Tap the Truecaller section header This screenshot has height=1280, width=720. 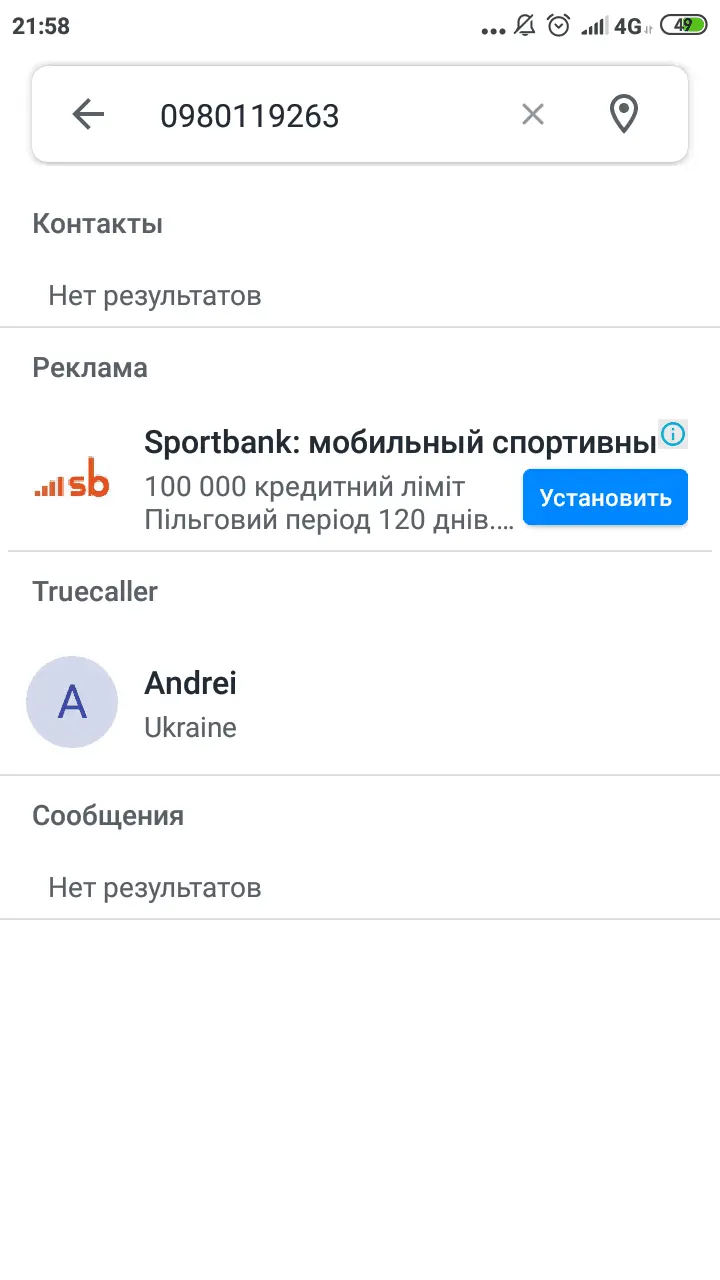coord(95,592)
